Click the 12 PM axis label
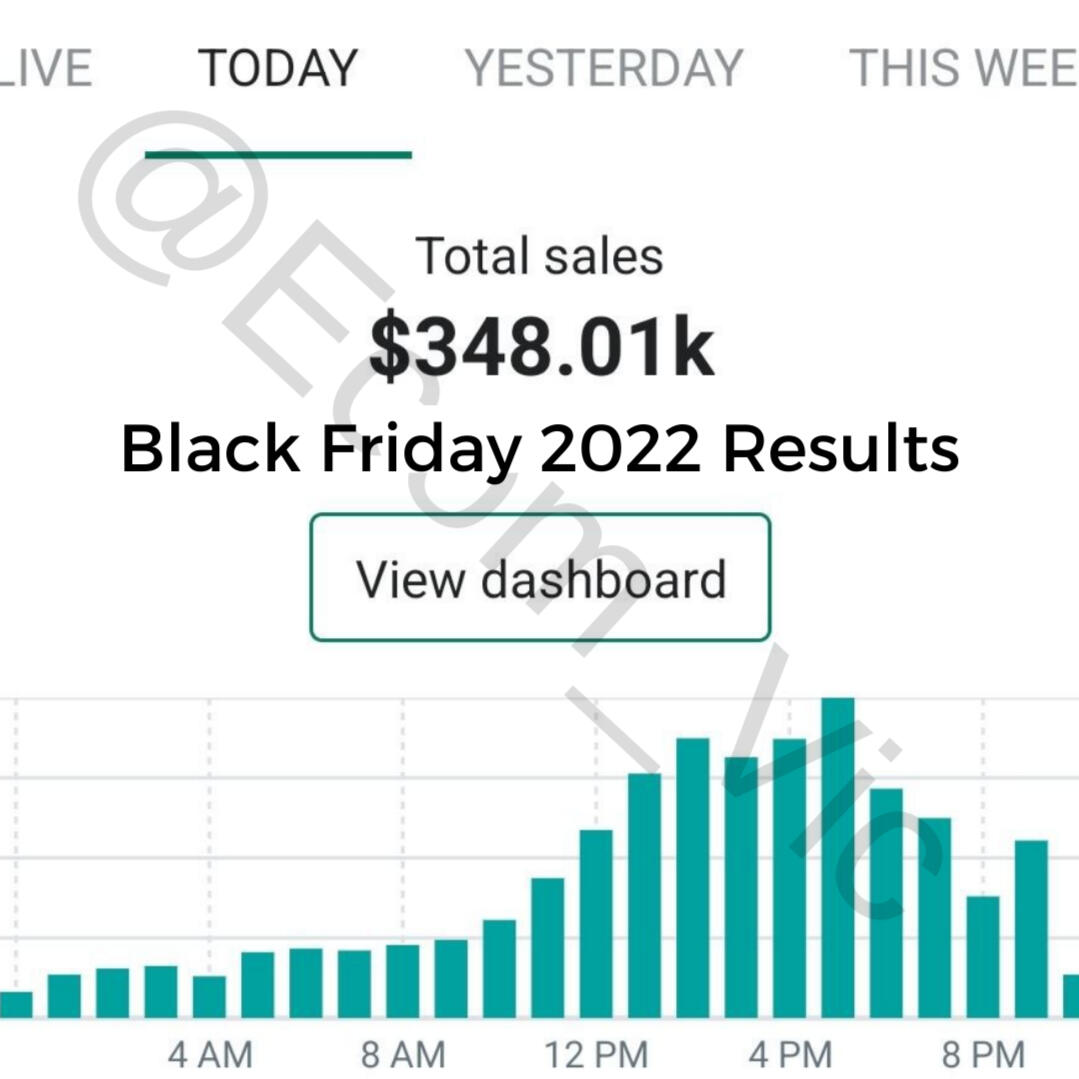Viewport: 1079px width, 1079px height. (x=596, y=1054)
